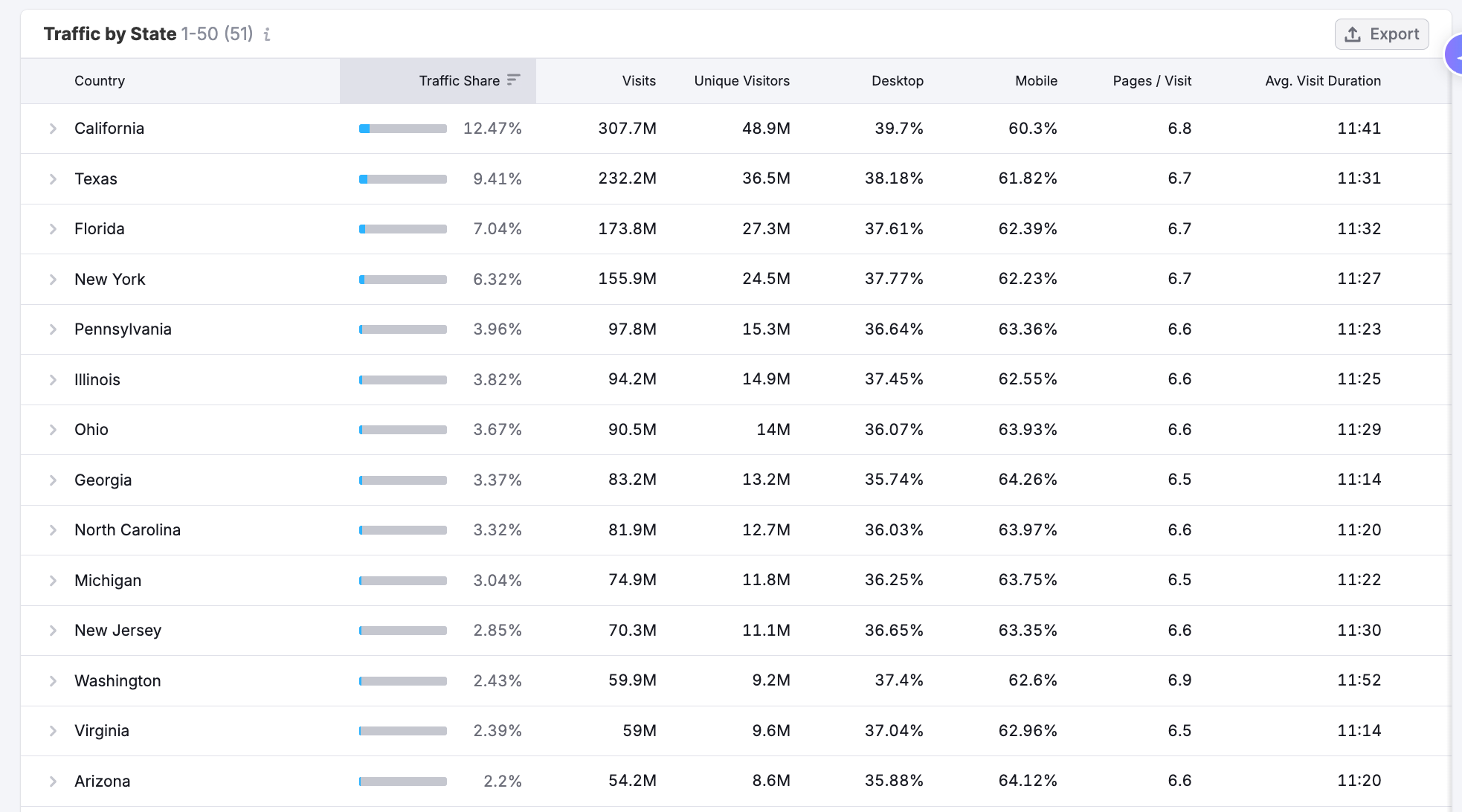The height and width of the screenshot is (812, 1462).
Task: Click the Export button
Action: [x=1381, y=33]
